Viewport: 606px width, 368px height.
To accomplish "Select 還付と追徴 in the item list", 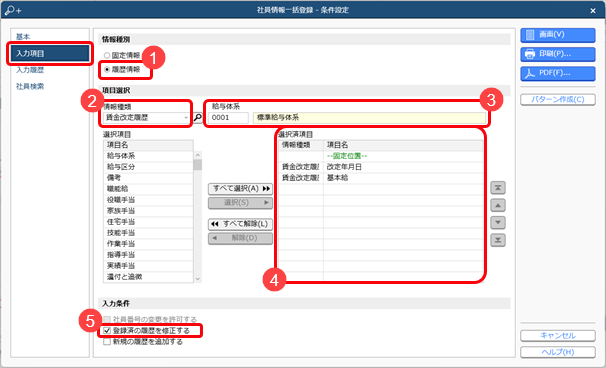I will [x=148, y=277].
